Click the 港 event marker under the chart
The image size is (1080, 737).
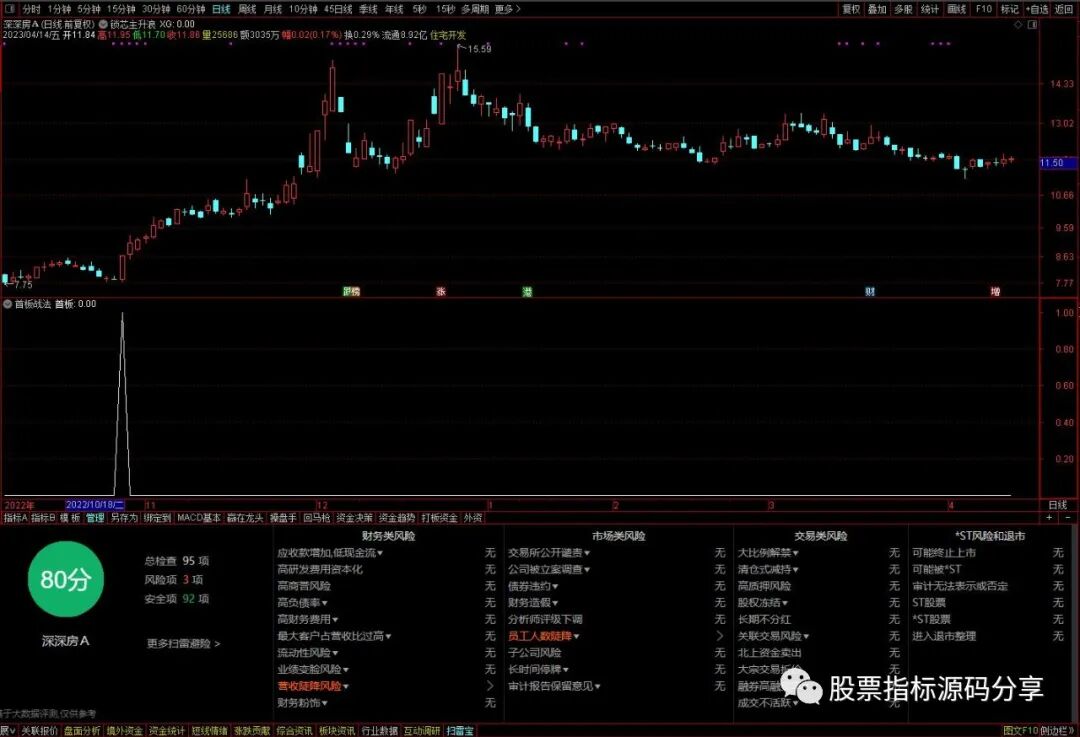tap(527, 292)
